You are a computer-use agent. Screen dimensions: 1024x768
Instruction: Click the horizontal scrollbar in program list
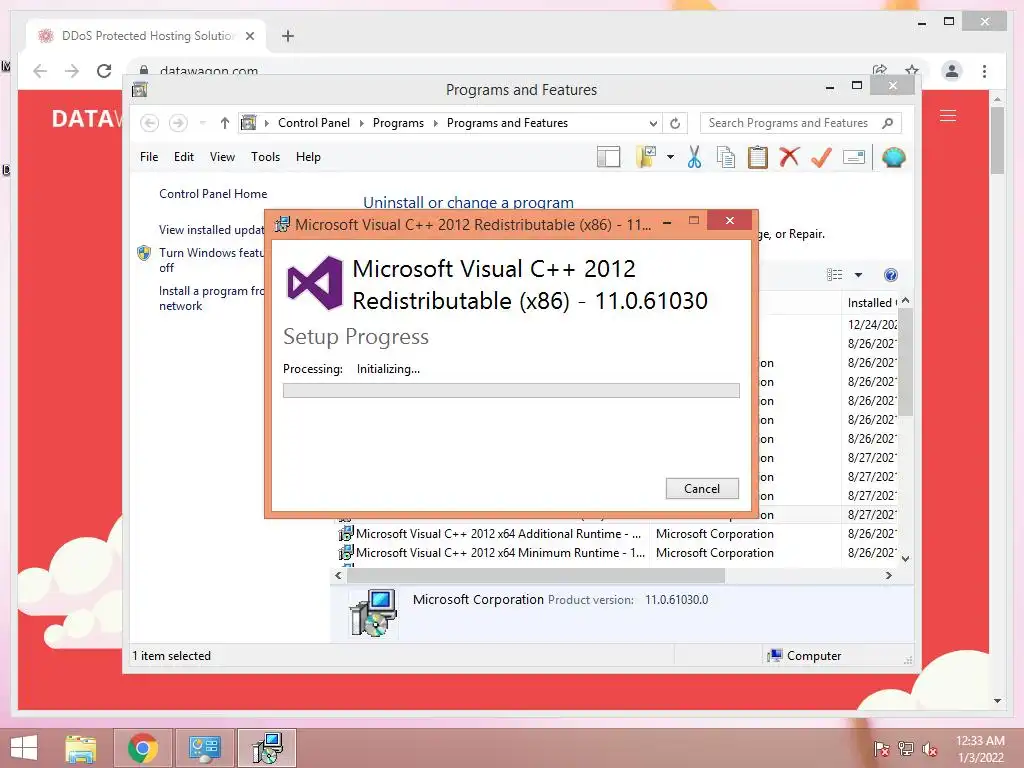tap(536, 575)
